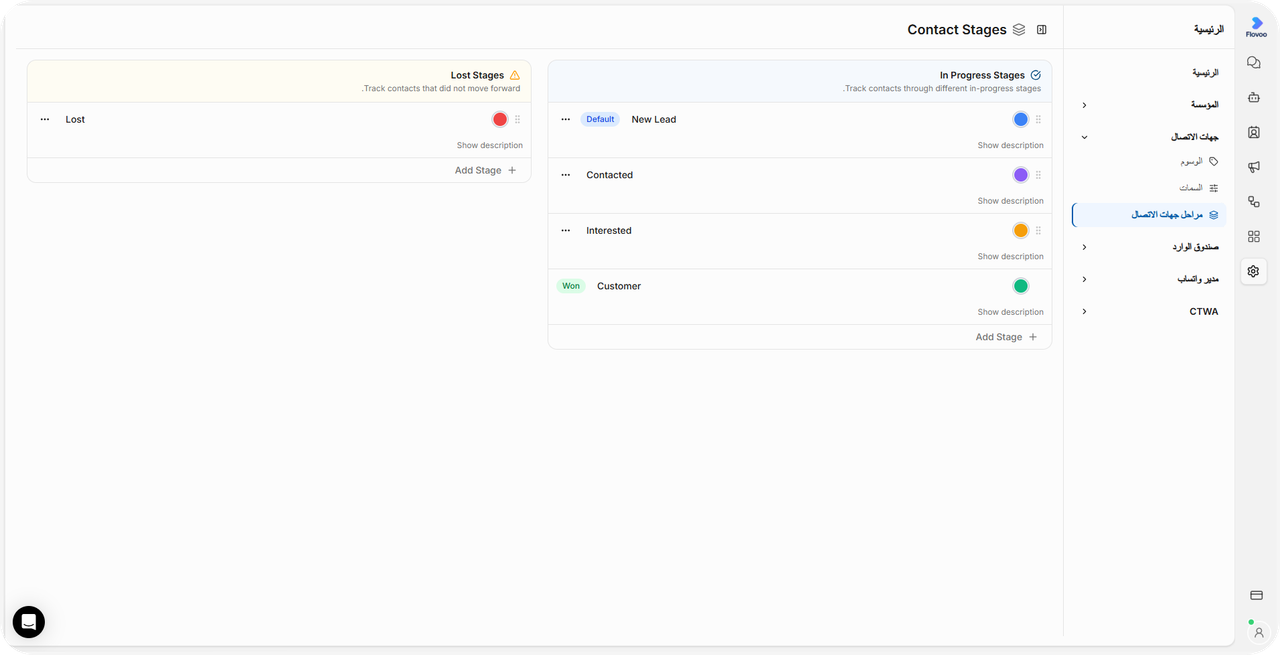
Task: Toggle the sidebar panel icon near title
Action: [x=1042, y=30]
